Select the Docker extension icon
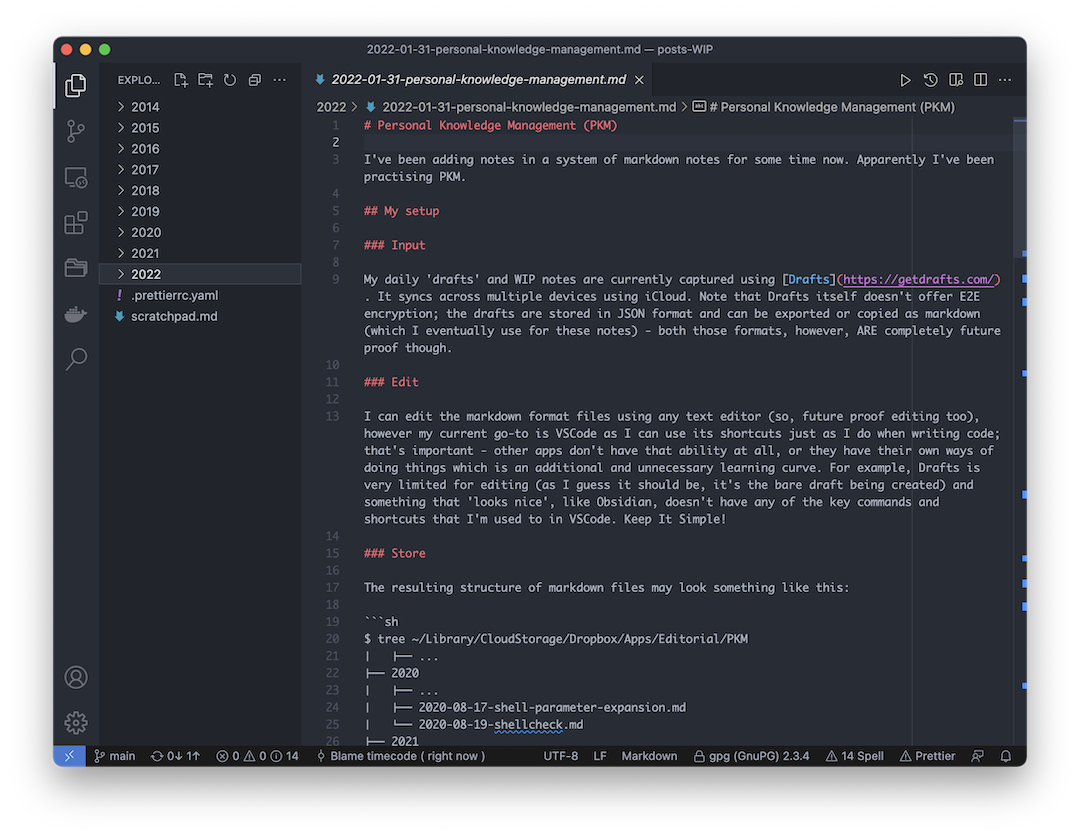The image size is (1080, 837). coord(76,313)
